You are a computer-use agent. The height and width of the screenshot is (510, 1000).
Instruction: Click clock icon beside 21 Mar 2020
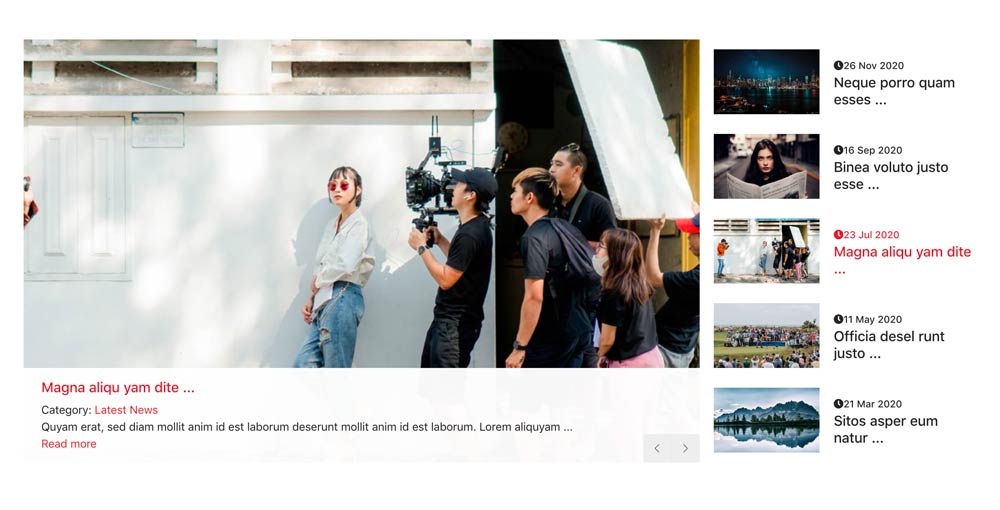[838, 404]
